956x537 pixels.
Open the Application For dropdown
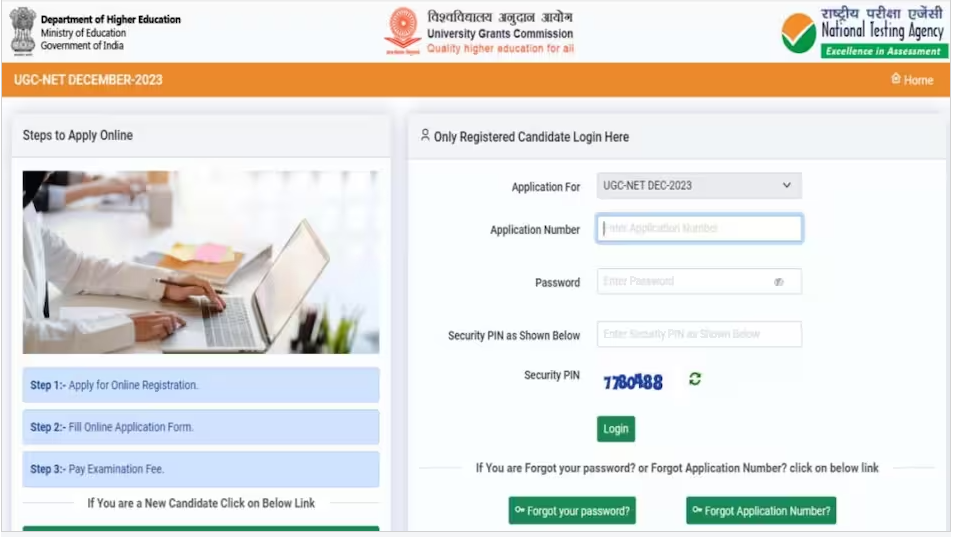pos(699,185)
